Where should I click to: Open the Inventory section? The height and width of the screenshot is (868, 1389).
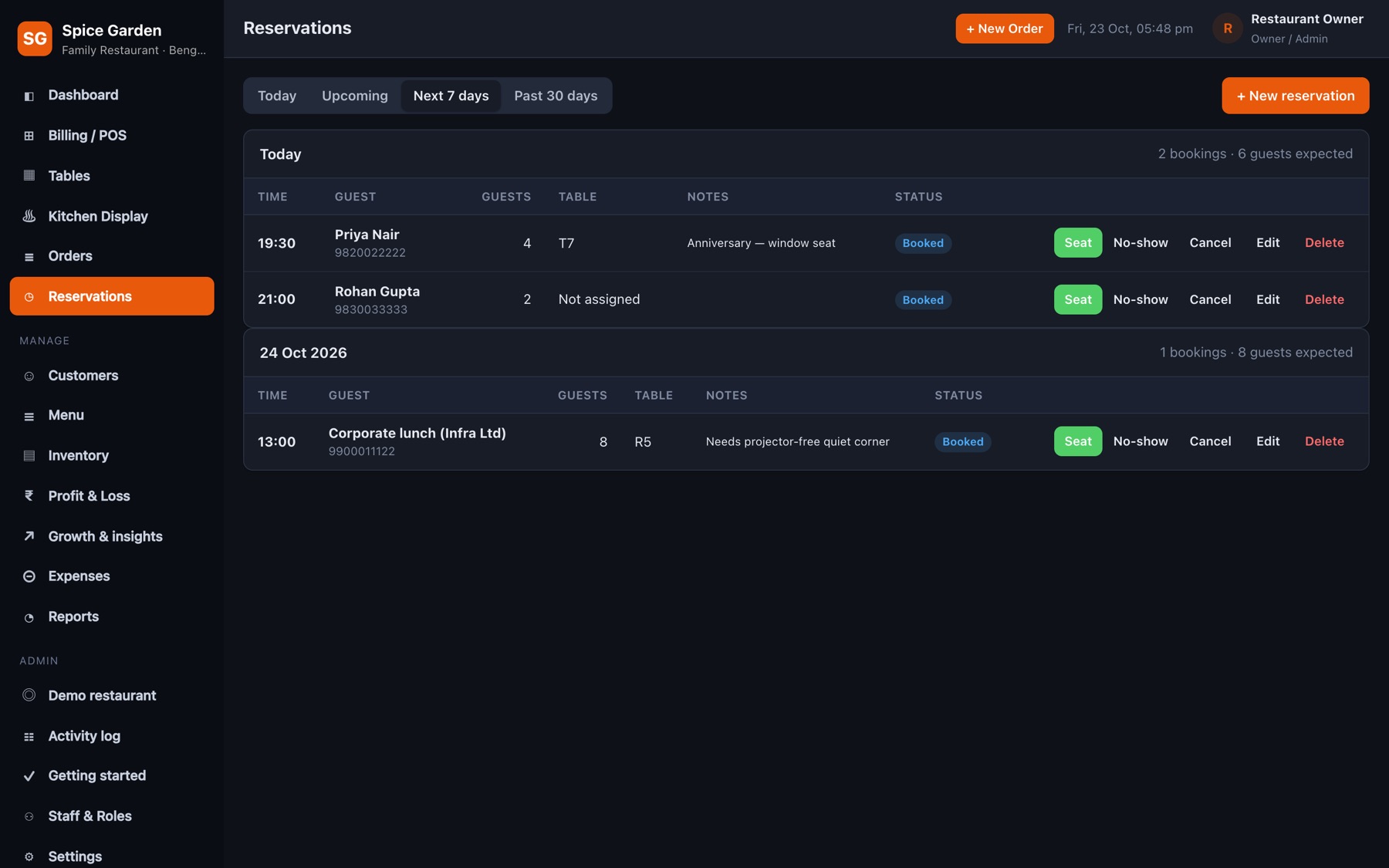click(112, 455)
